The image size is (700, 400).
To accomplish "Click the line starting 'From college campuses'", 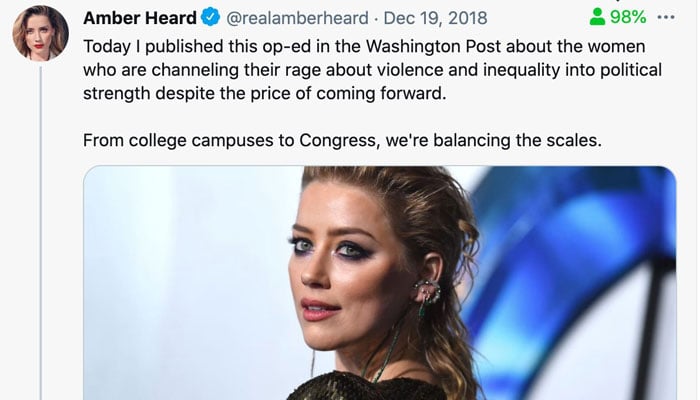I will (x=342, y=139).
